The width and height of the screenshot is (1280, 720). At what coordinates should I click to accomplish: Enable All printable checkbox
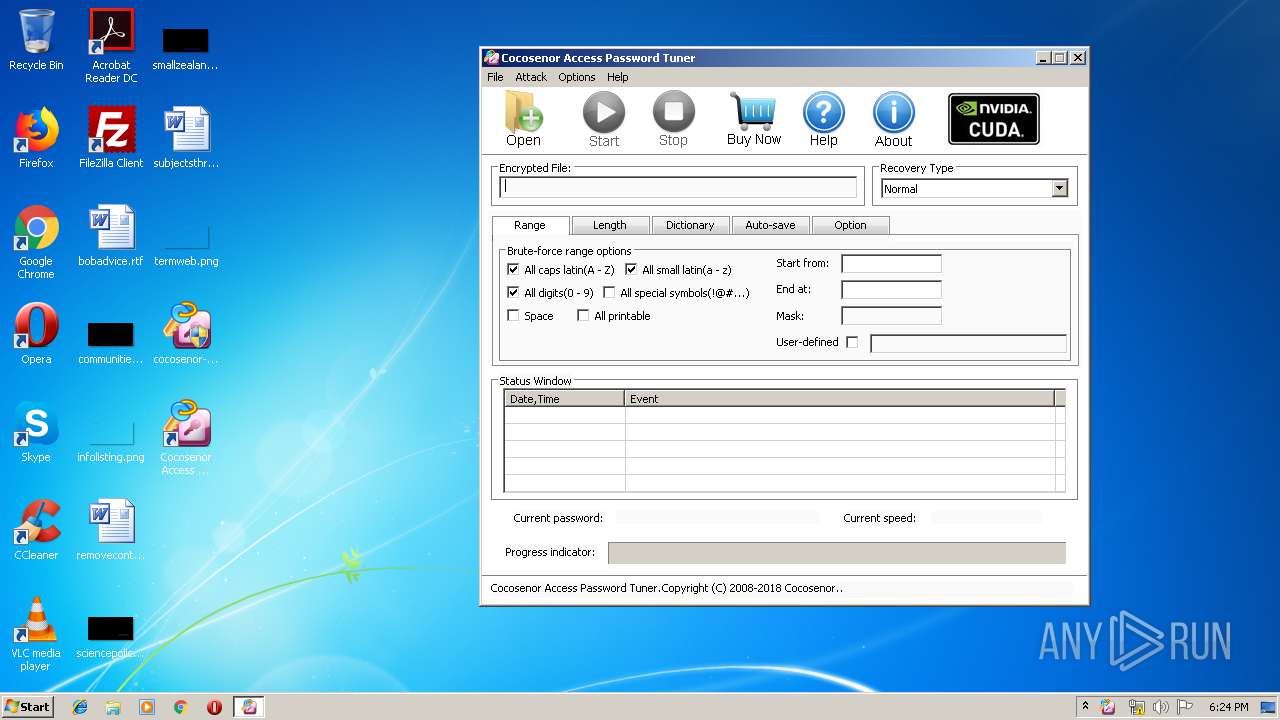[584, 316]
